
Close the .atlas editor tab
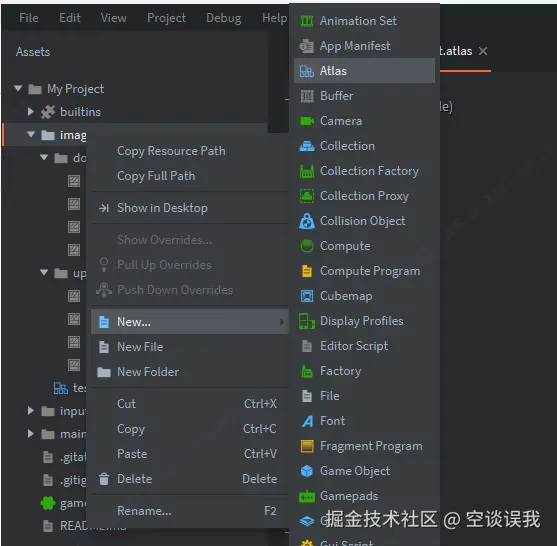pos(483,51)
